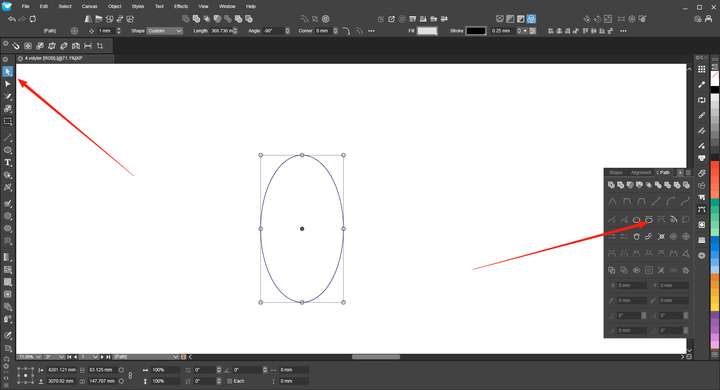Click the 1 mm size stepper in context bar
This screenshot has width=720, height=390.
click(118, 31)
